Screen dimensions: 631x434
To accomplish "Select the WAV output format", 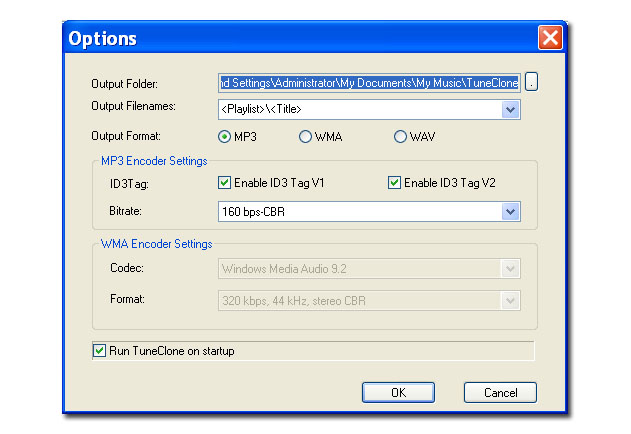I will pyautogui.click(x=414, y=137).
